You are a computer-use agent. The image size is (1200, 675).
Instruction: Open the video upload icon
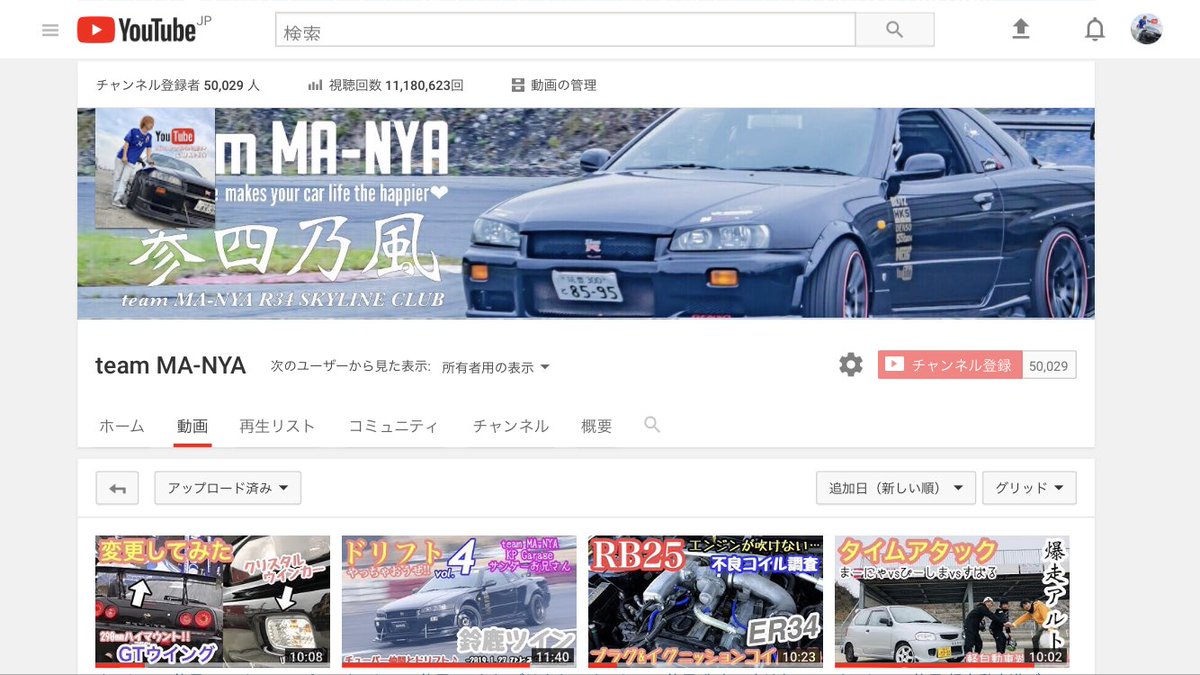pyautogui.click(x=1020, y=30)
